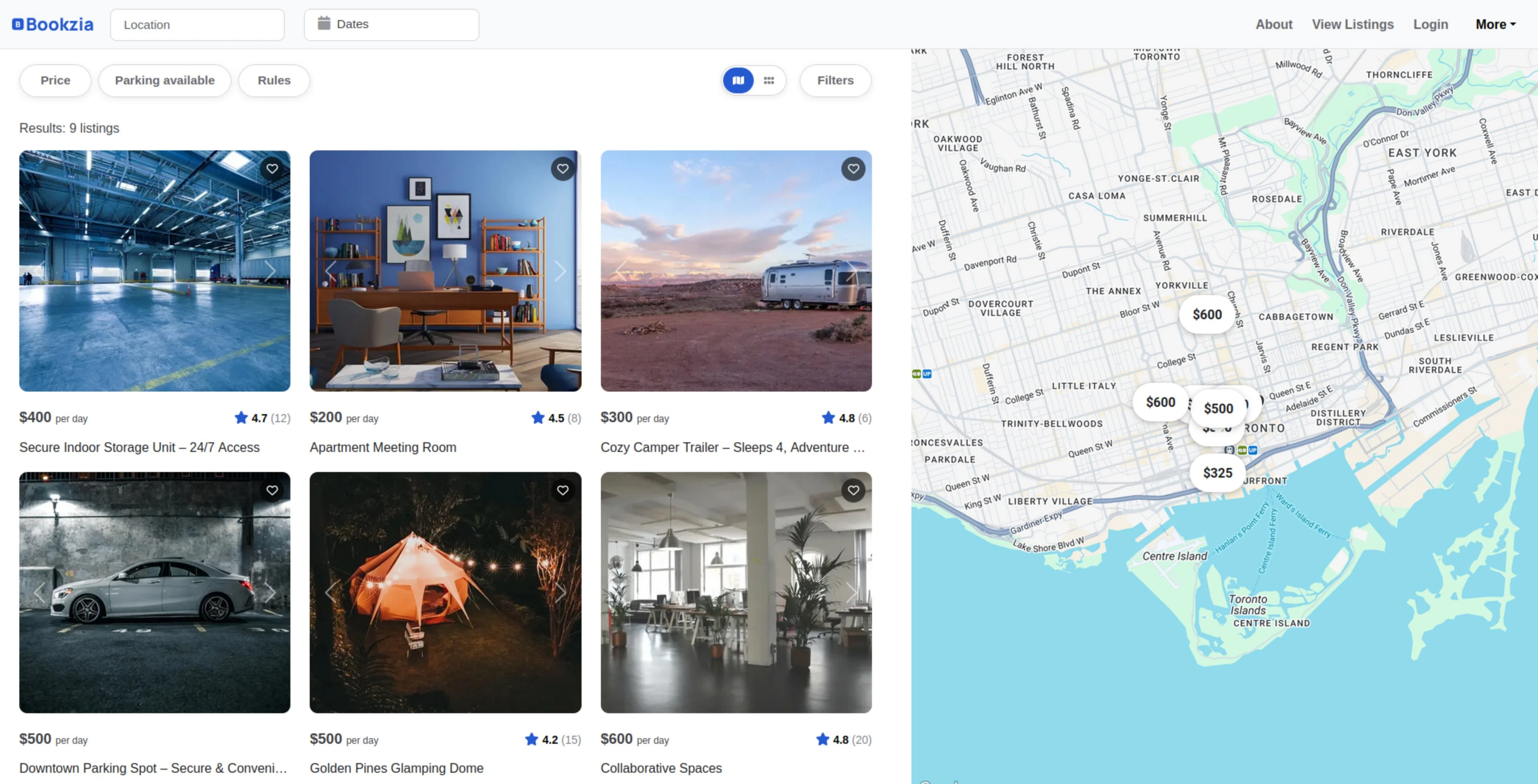The image size is (1538, 784).
Task: Expand the More menu
Action: click(x=1495, y=25)
